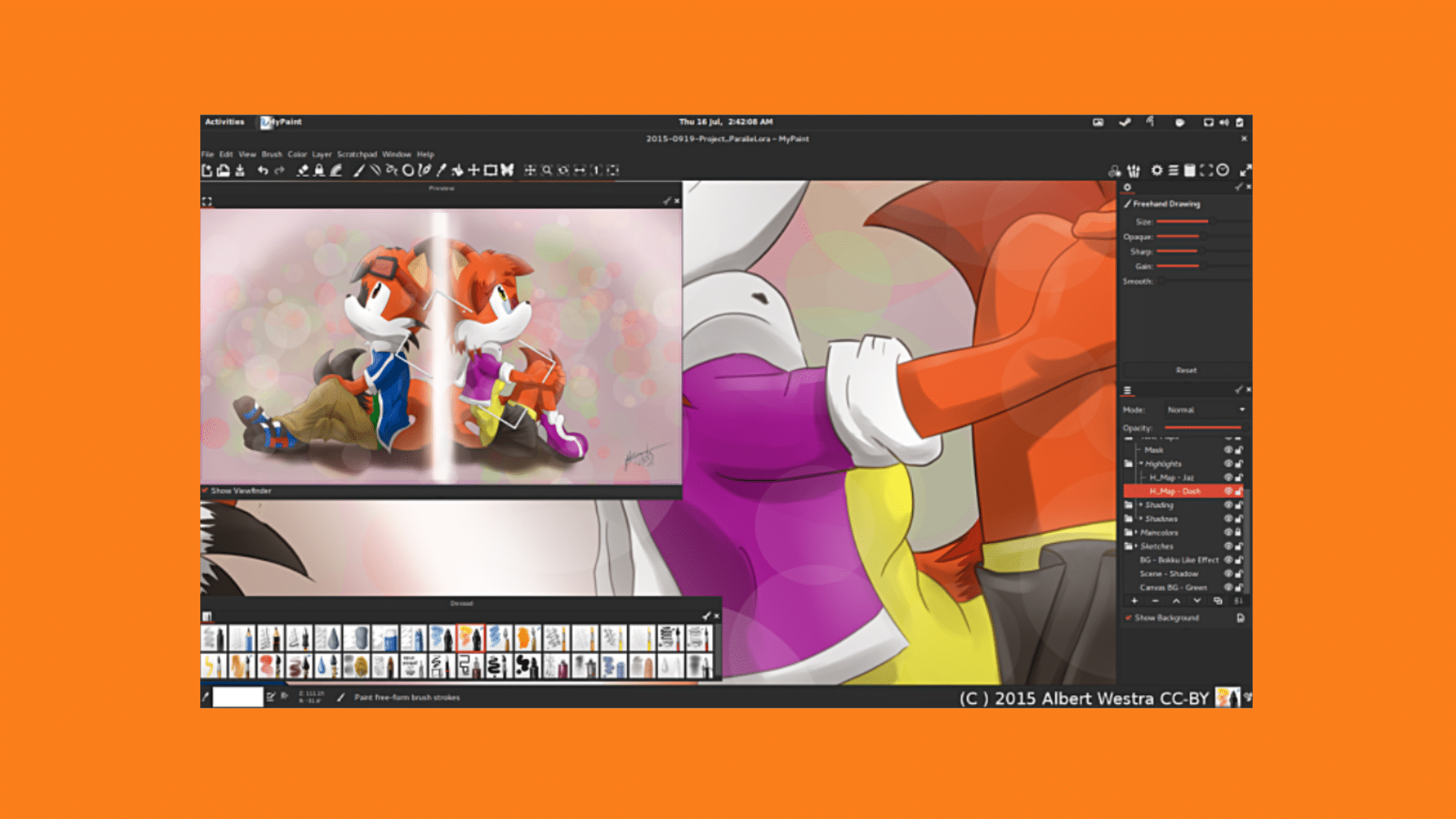Toggle lock on Maincolors layer group
The width and height of the screenshot is (1456, 819).
1238,532
